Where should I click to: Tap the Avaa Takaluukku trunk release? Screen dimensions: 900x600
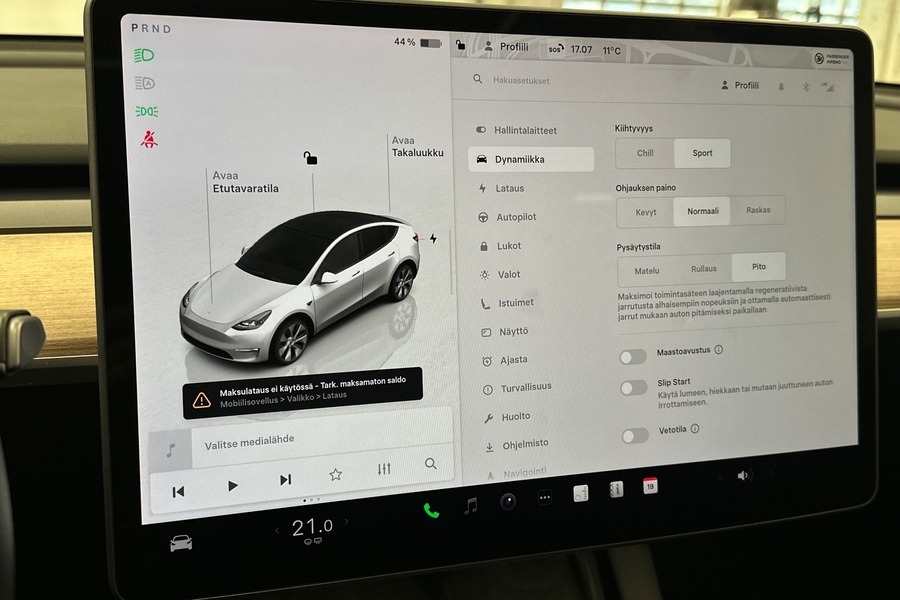click(416, 147)
